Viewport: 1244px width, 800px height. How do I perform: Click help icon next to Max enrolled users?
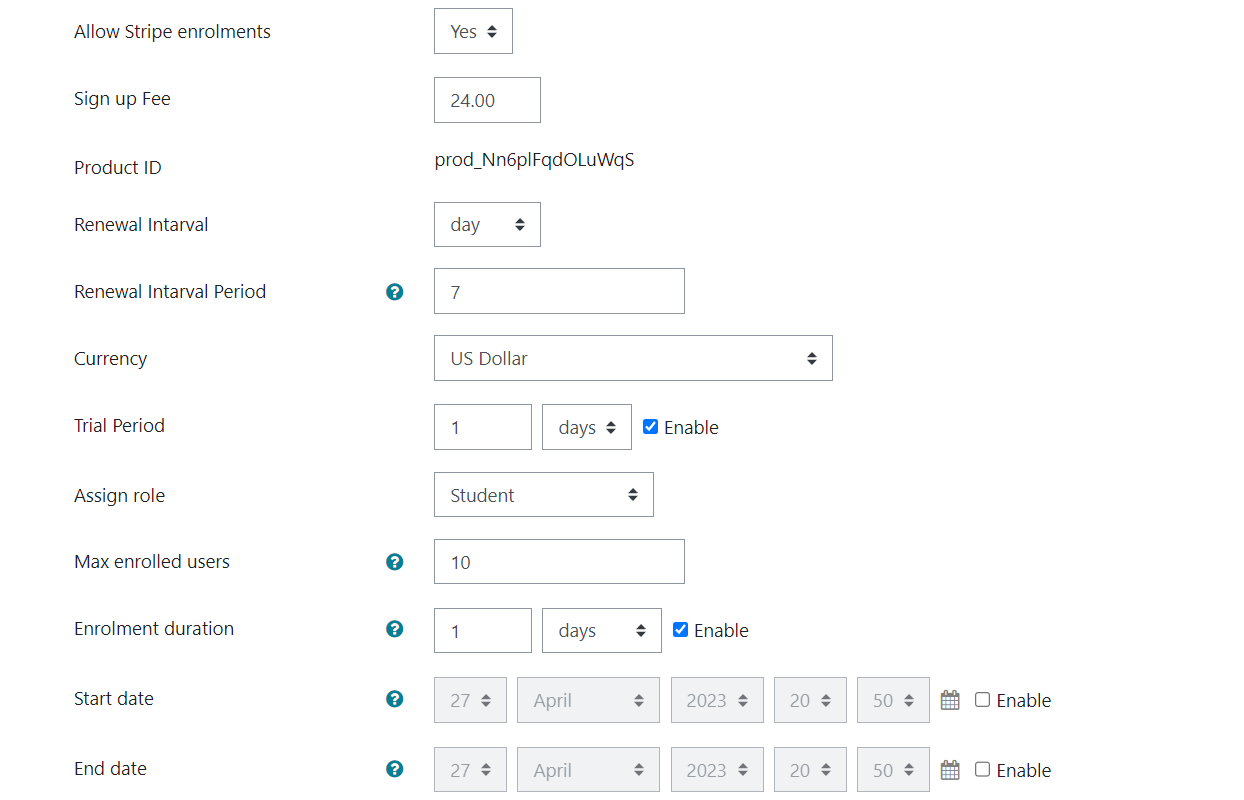coord(395,562)
